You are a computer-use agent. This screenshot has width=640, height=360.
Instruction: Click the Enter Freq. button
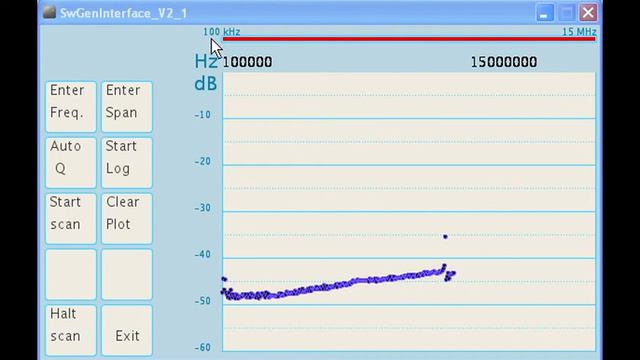(71, 107)
